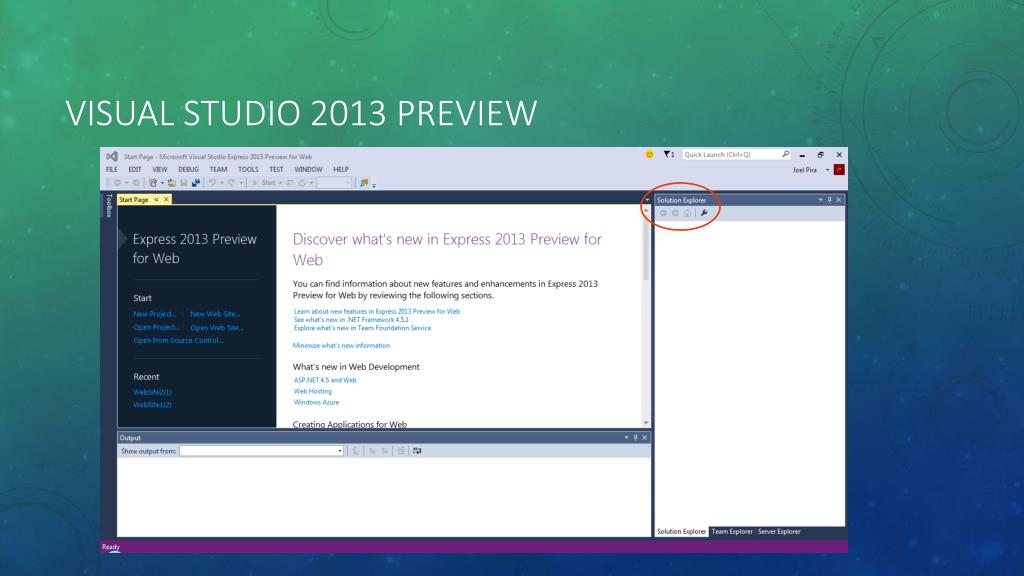Click the browser Refresh toolbar icon
The height and width of the screenshot is (576, 1024).
tap(302, 183)
